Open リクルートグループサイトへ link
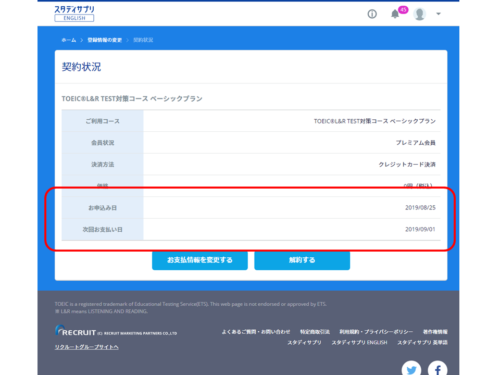The height and width of the screenshot is (375, 500). 87,347
